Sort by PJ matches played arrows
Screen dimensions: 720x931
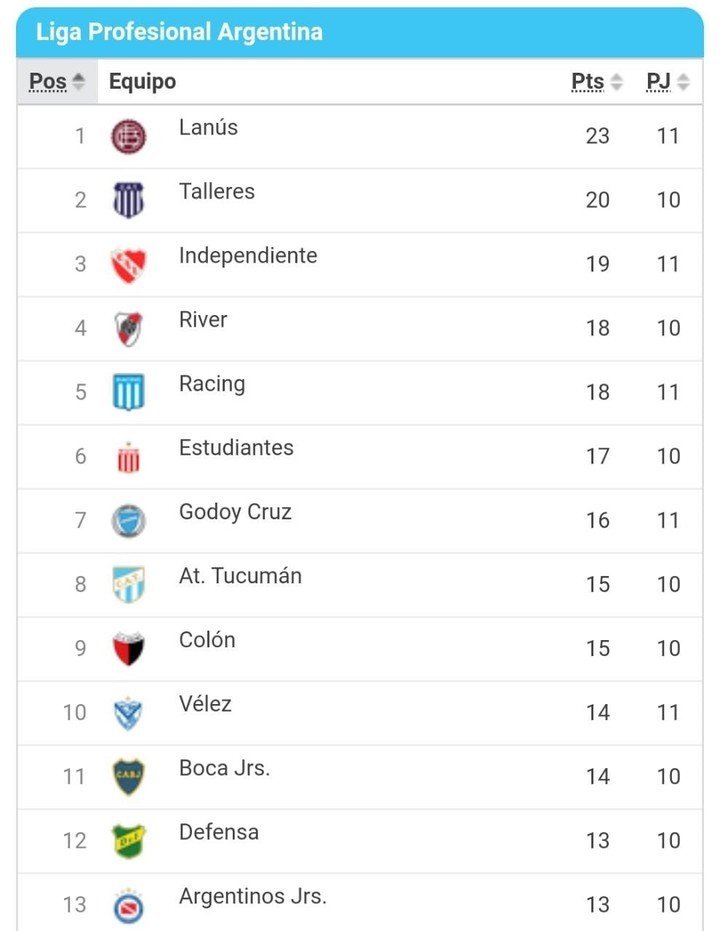tap(683, 82)
